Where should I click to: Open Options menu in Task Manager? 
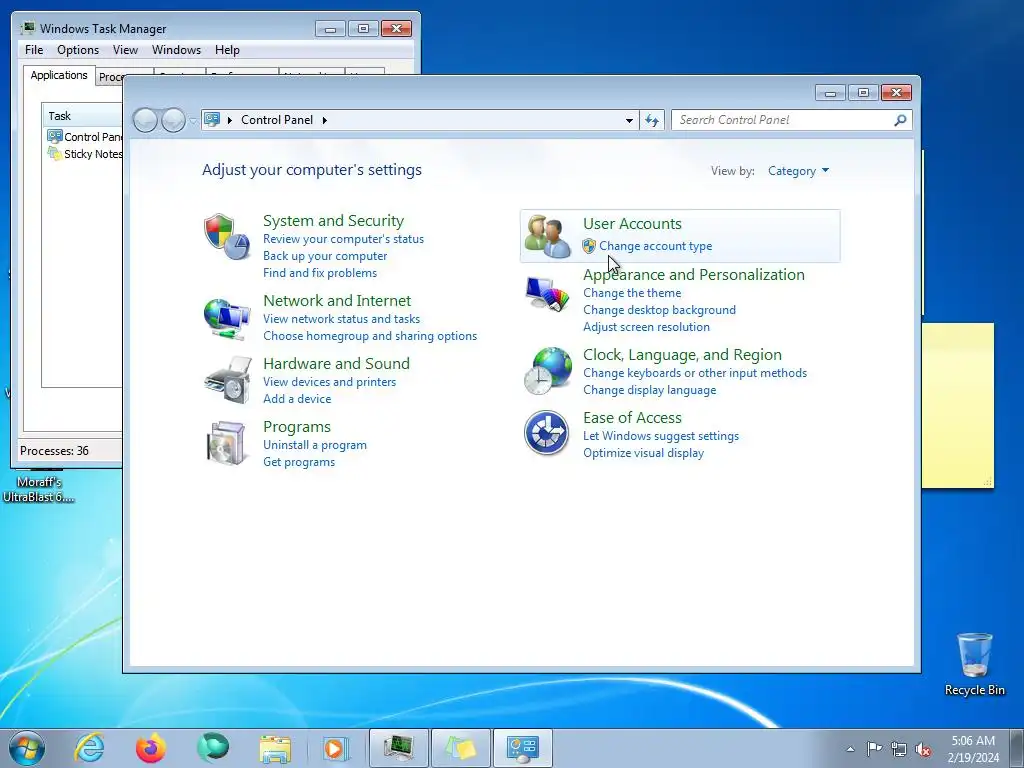click(78, 50)
